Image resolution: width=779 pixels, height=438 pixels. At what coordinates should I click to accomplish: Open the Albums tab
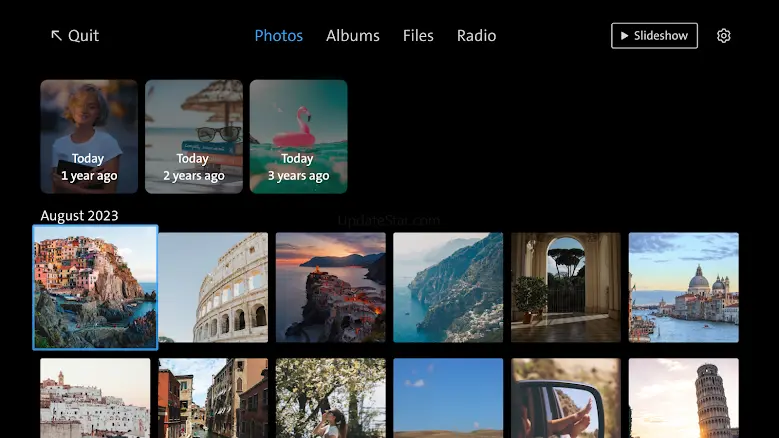click(x=353, y=36)
